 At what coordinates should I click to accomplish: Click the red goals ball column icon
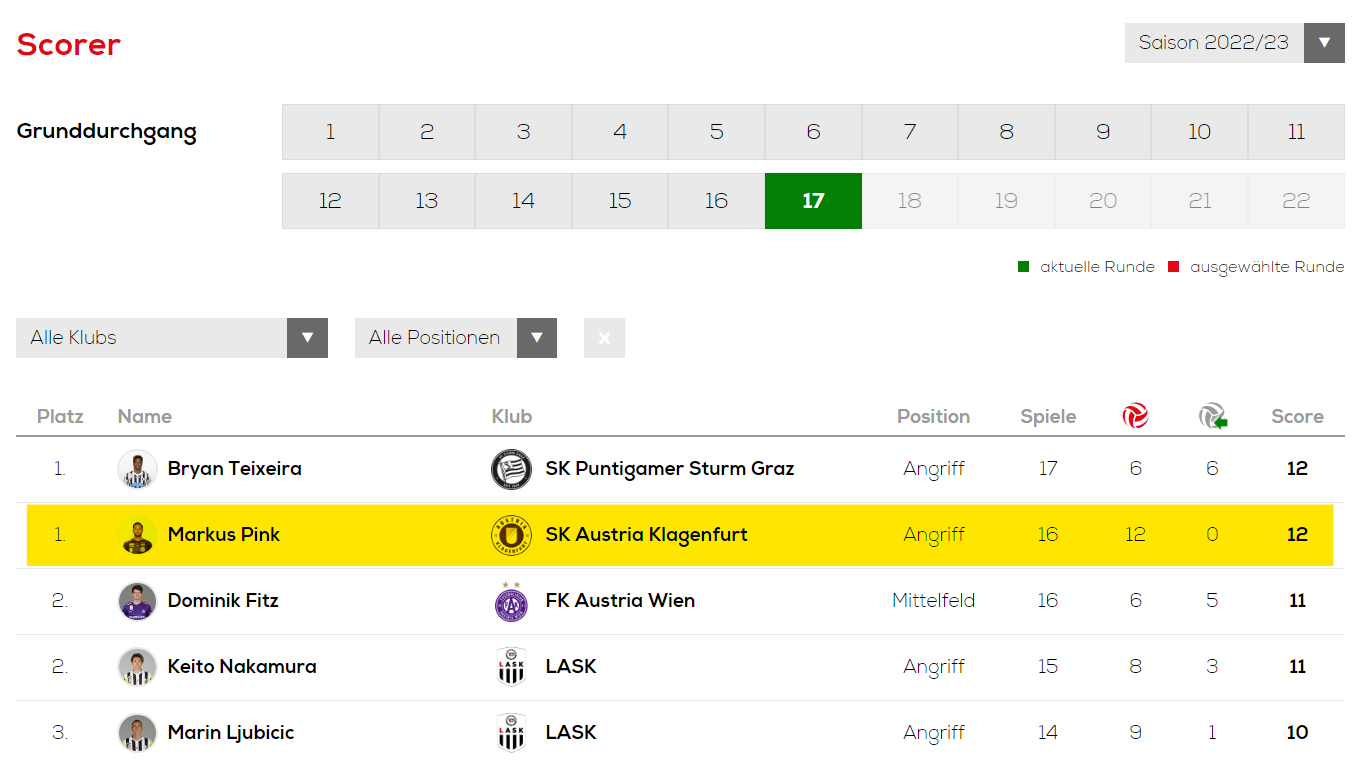click(x=1135, y=416)
